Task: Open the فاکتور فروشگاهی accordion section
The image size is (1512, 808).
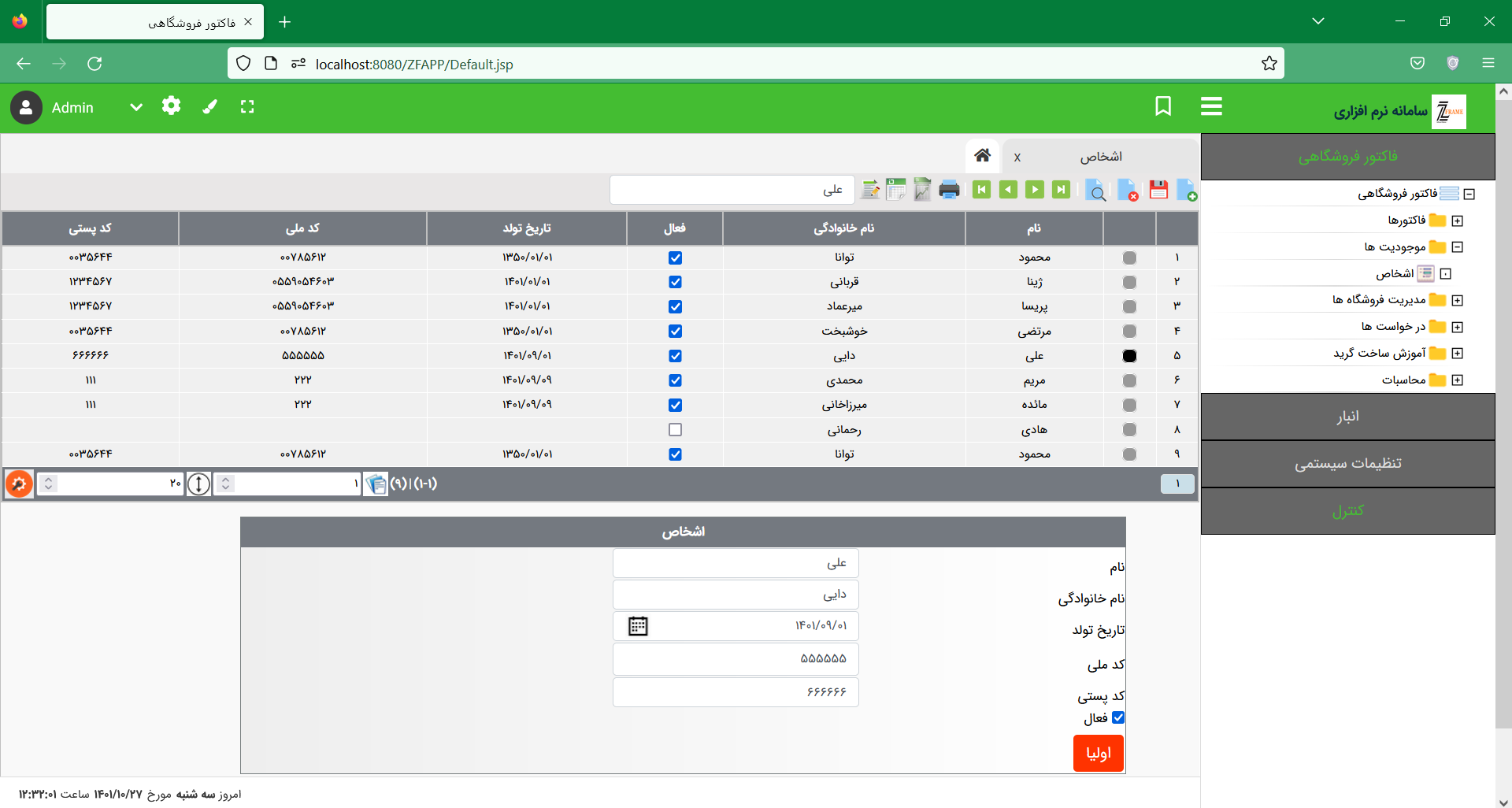Action: click(x=1347, y=157)
